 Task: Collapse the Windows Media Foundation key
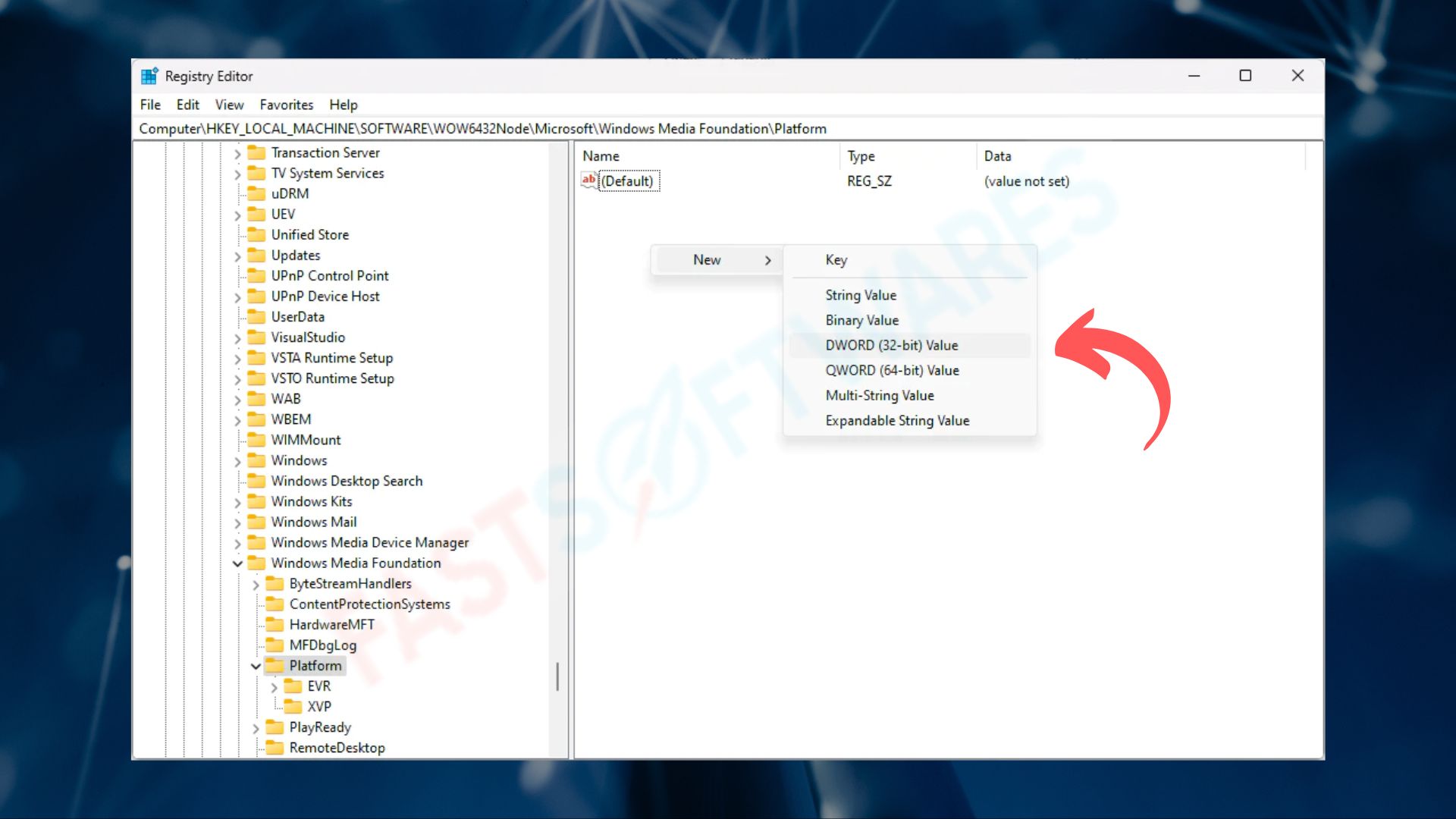pos(237,563)
